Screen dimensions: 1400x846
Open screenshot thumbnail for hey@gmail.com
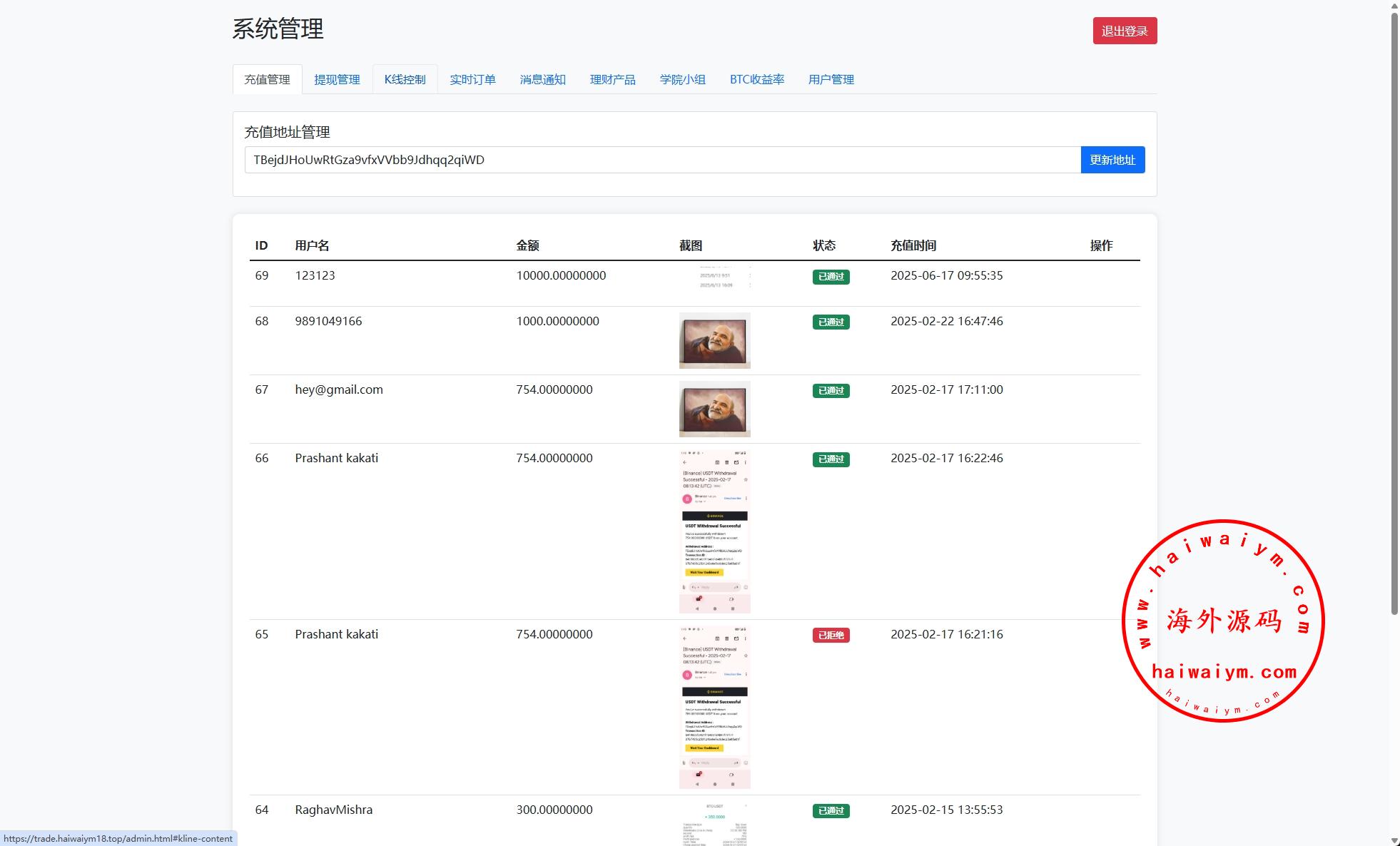coord(714,409)
